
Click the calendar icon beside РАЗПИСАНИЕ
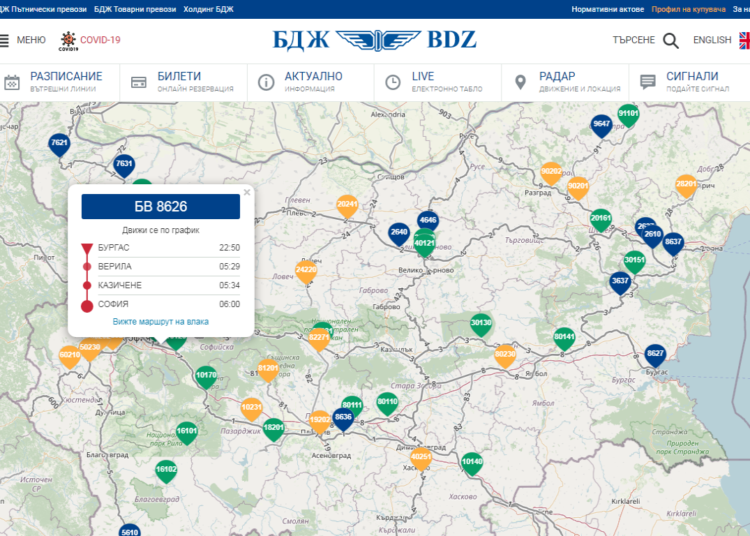pos(12,82)
